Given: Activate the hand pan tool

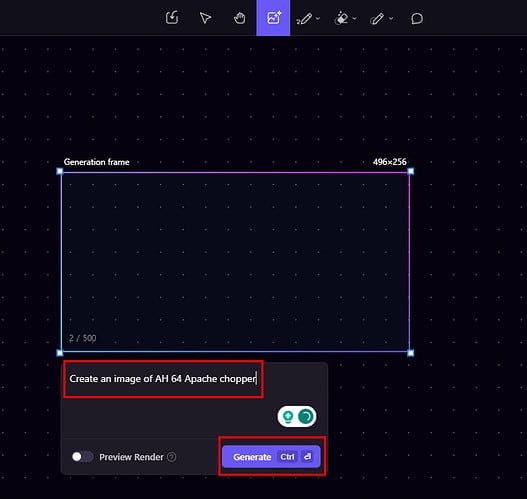Looking at the screenshot, I should click(x=240, y=18).
